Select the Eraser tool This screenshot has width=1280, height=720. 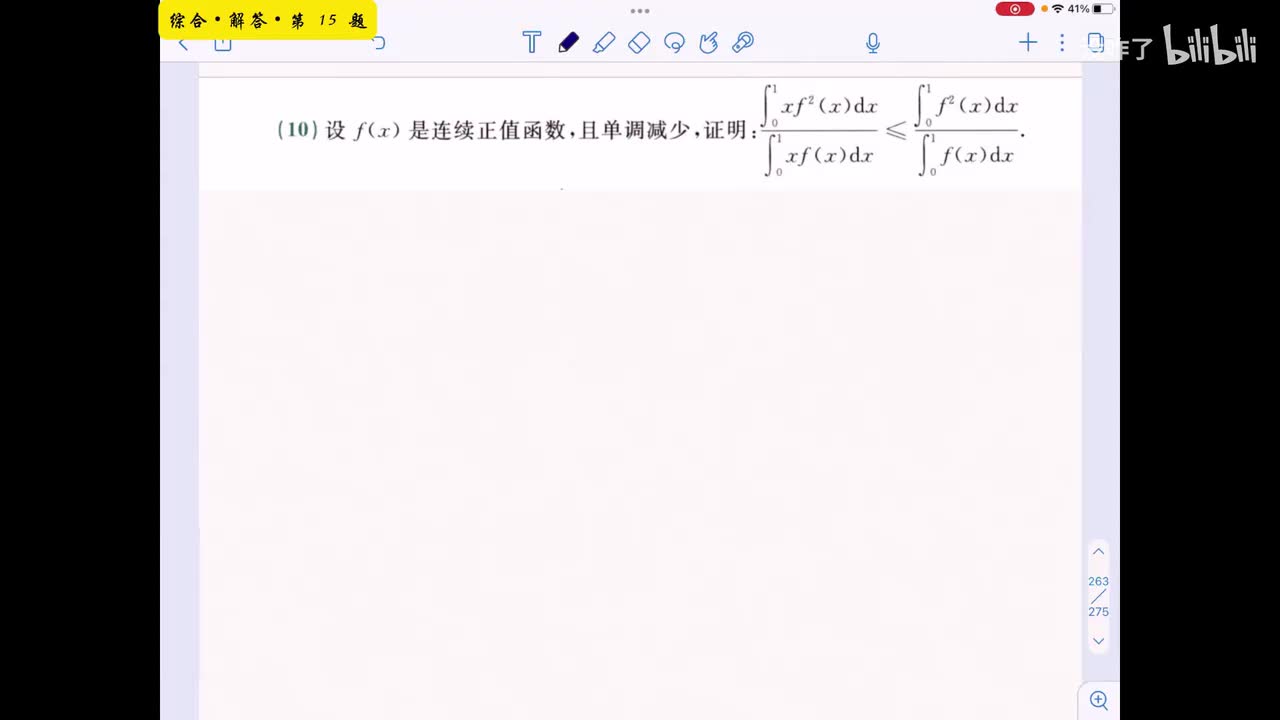click(x=639, y=42)
